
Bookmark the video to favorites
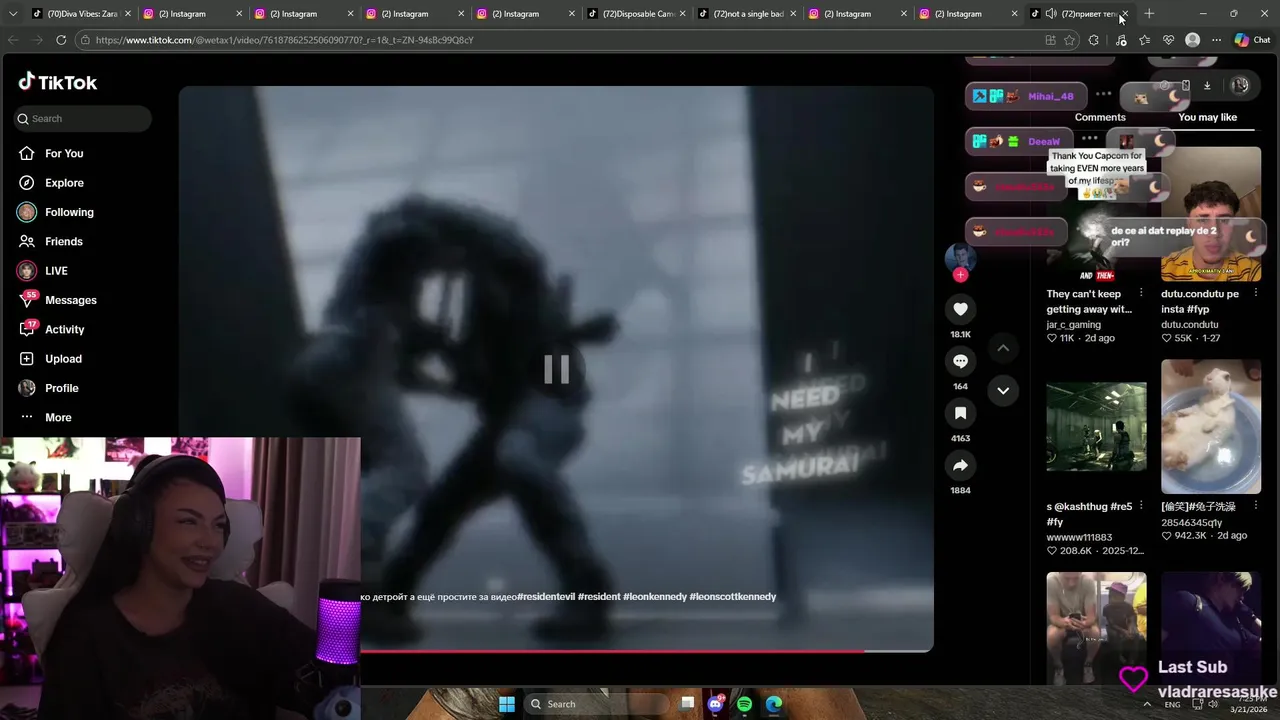(x=960, y=413)
